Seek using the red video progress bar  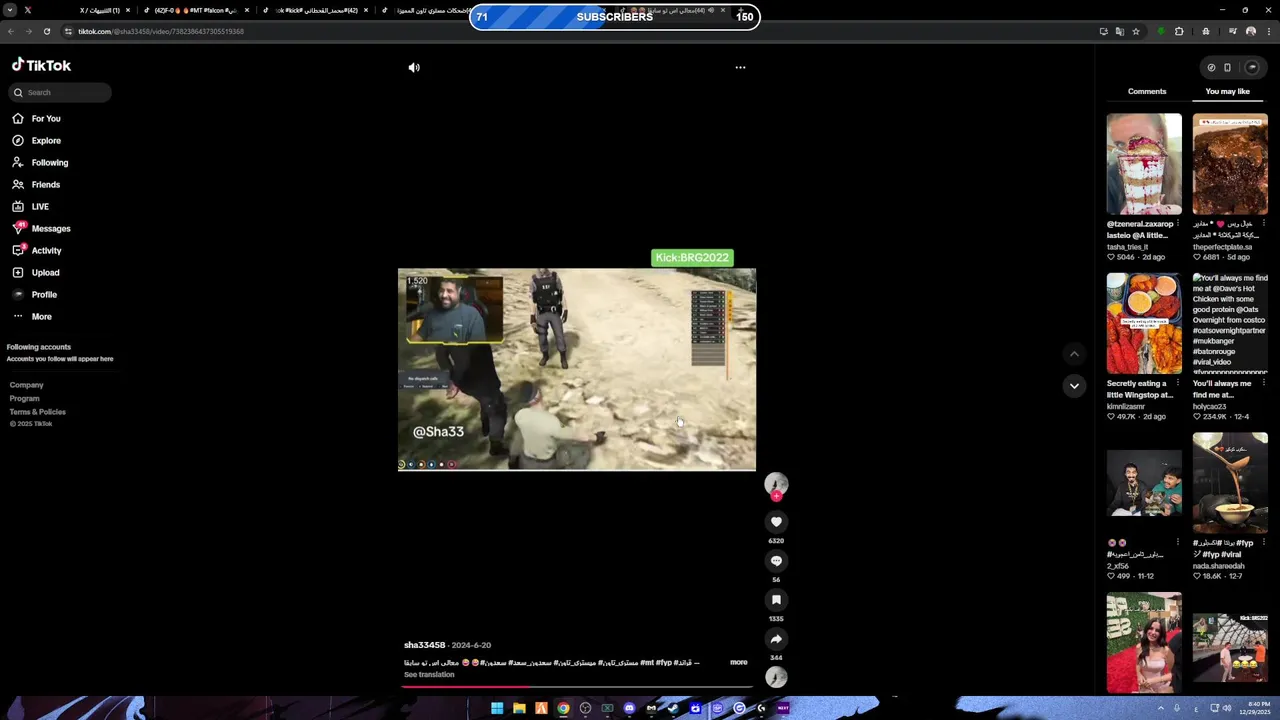(x=577, y=687)
